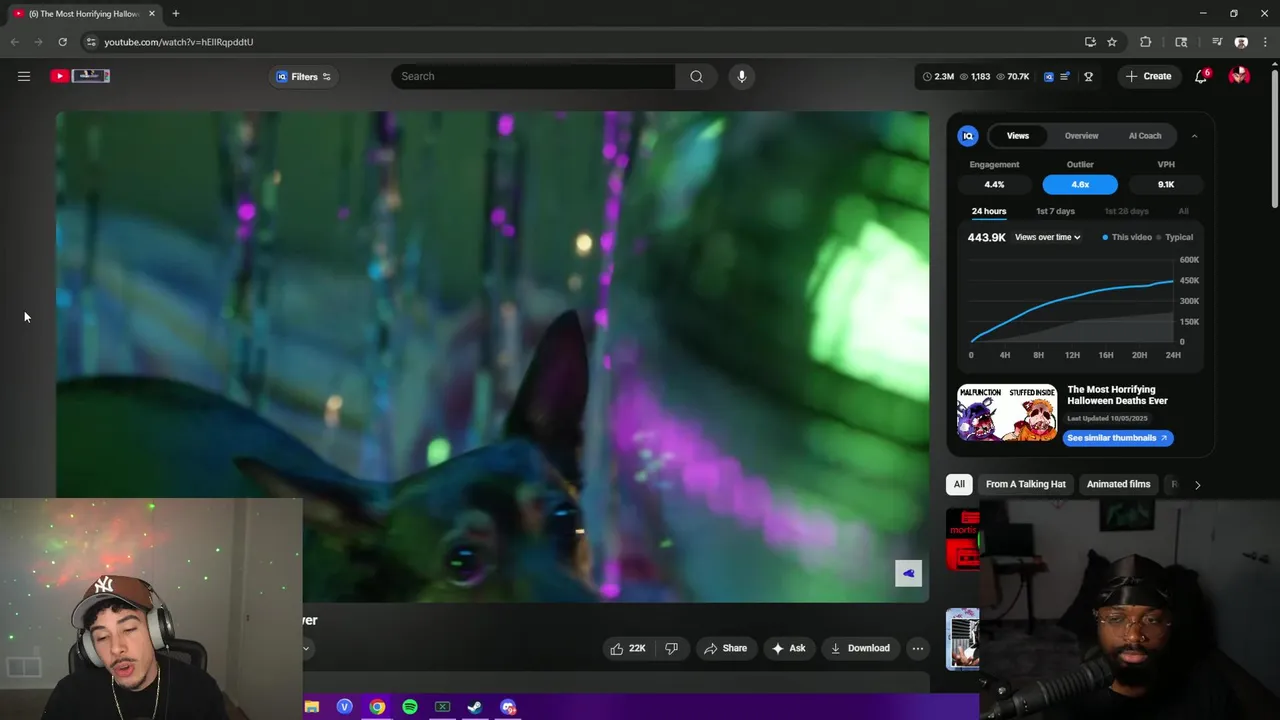Show more chips with right arrow
This screenshot has width=1280, height=720.
tap(1197, 485)
